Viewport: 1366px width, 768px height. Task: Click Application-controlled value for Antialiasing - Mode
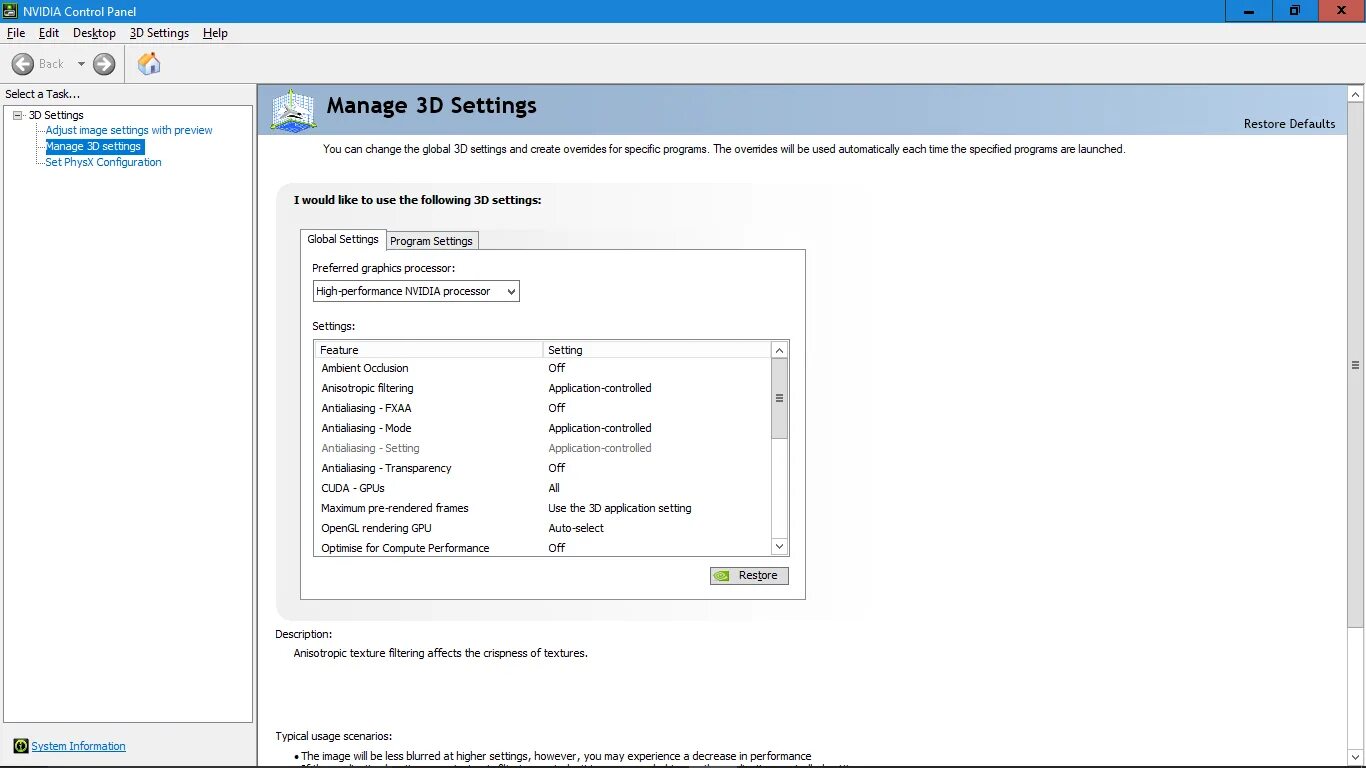(x=600, y=428)
